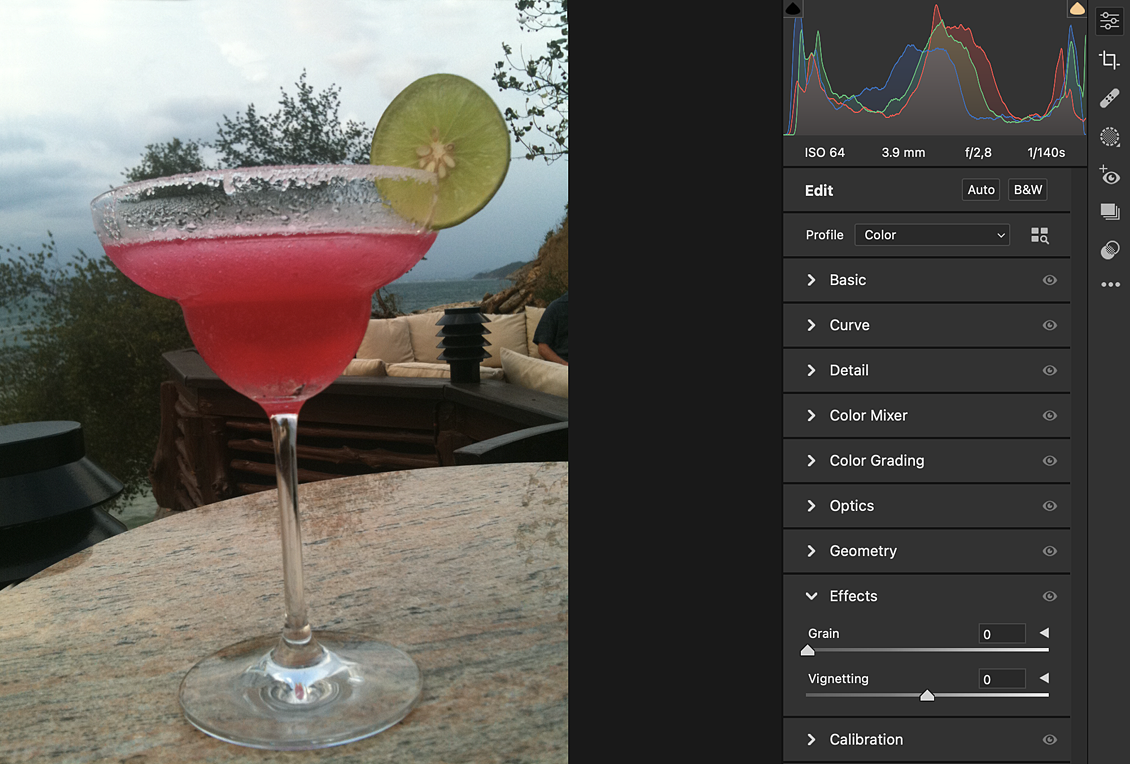
Task: Click the margarita photo preview
Action: (284, 382)
